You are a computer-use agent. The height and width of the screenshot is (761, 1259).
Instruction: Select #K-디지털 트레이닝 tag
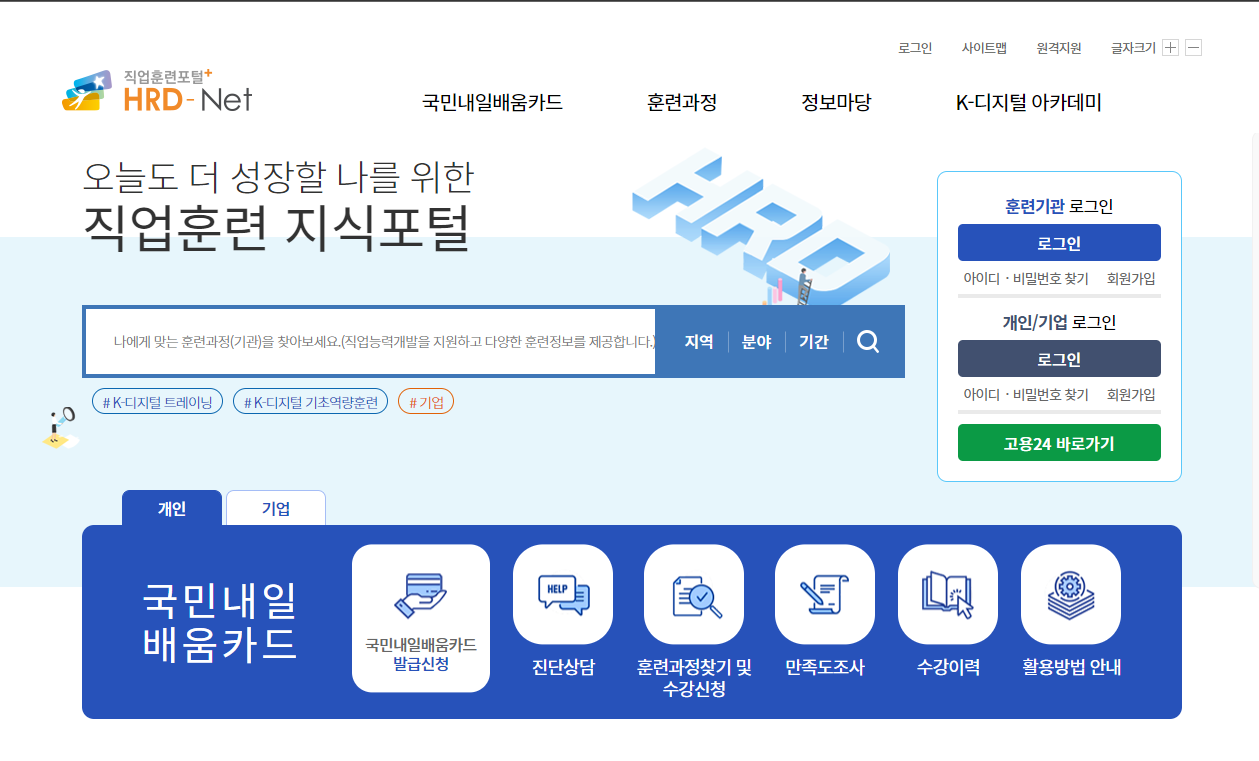coord(157,402)
